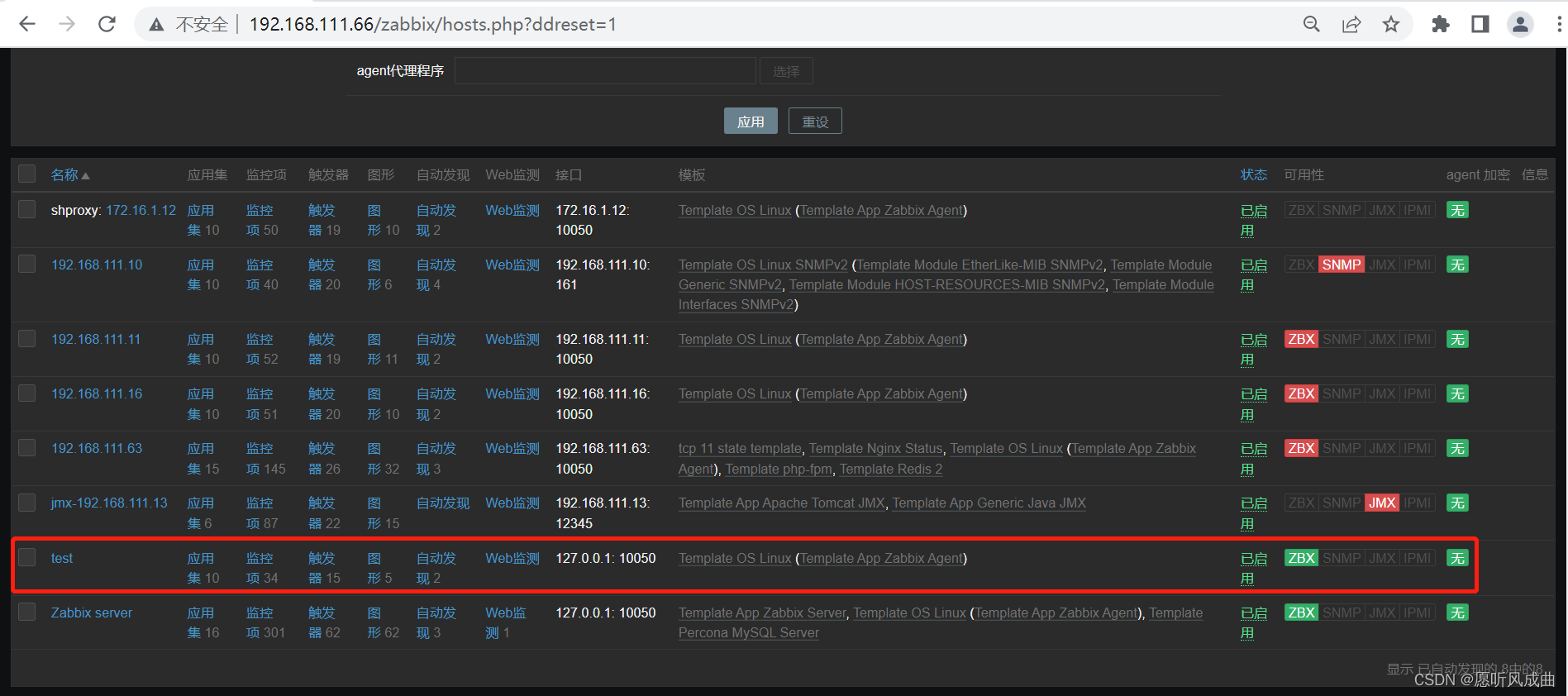Click the red JMX badge for jmx-192.168.111.13
Screen dimensions: 1568x696
point(1382,503)
